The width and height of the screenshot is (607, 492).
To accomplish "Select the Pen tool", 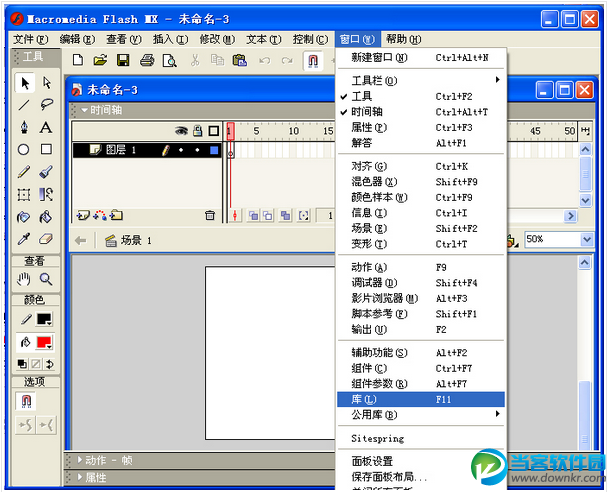I will point(24,127).
